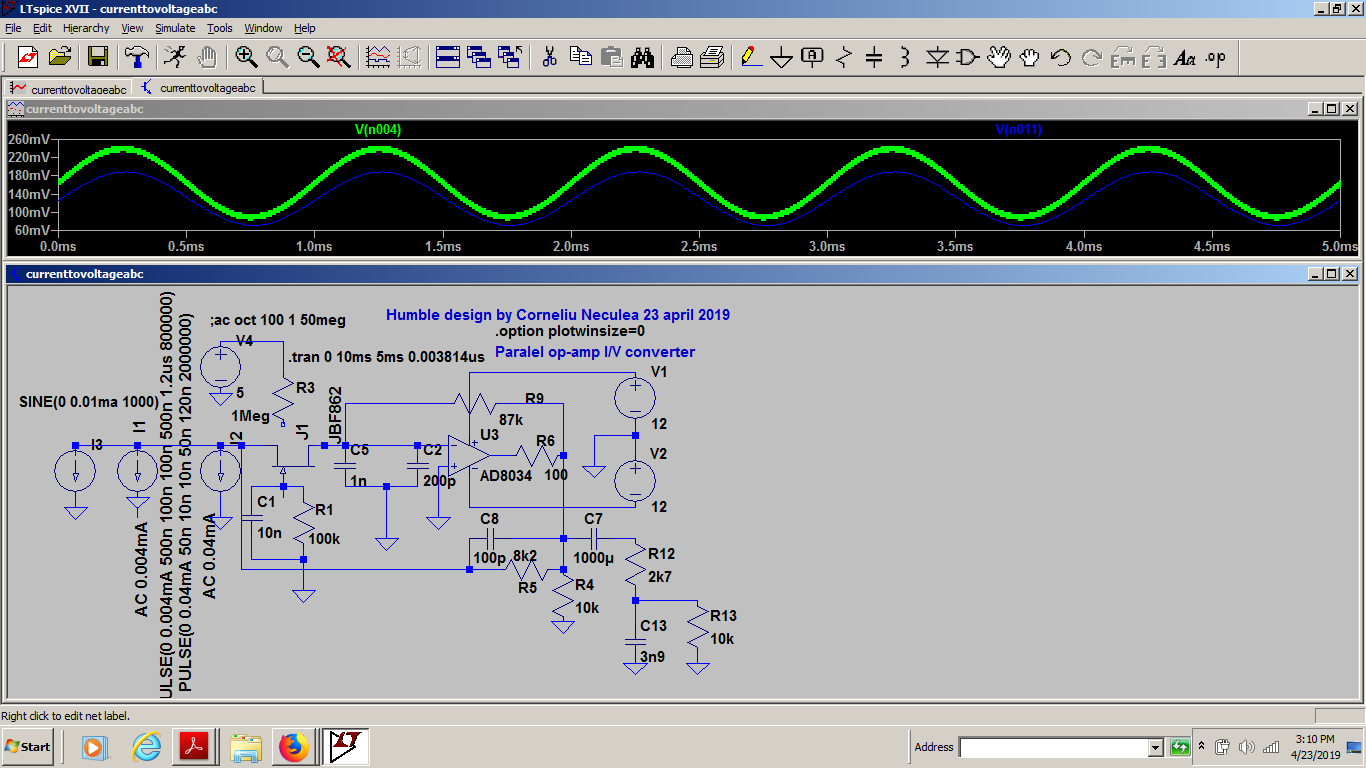Open Adobe Reader from the taskbar
Screen dimensions: 1366x768
192,747
